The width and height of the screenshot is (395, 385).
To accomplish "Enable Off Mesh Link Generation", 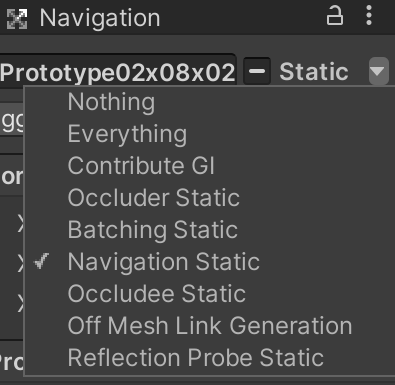I will coord(210,326).
